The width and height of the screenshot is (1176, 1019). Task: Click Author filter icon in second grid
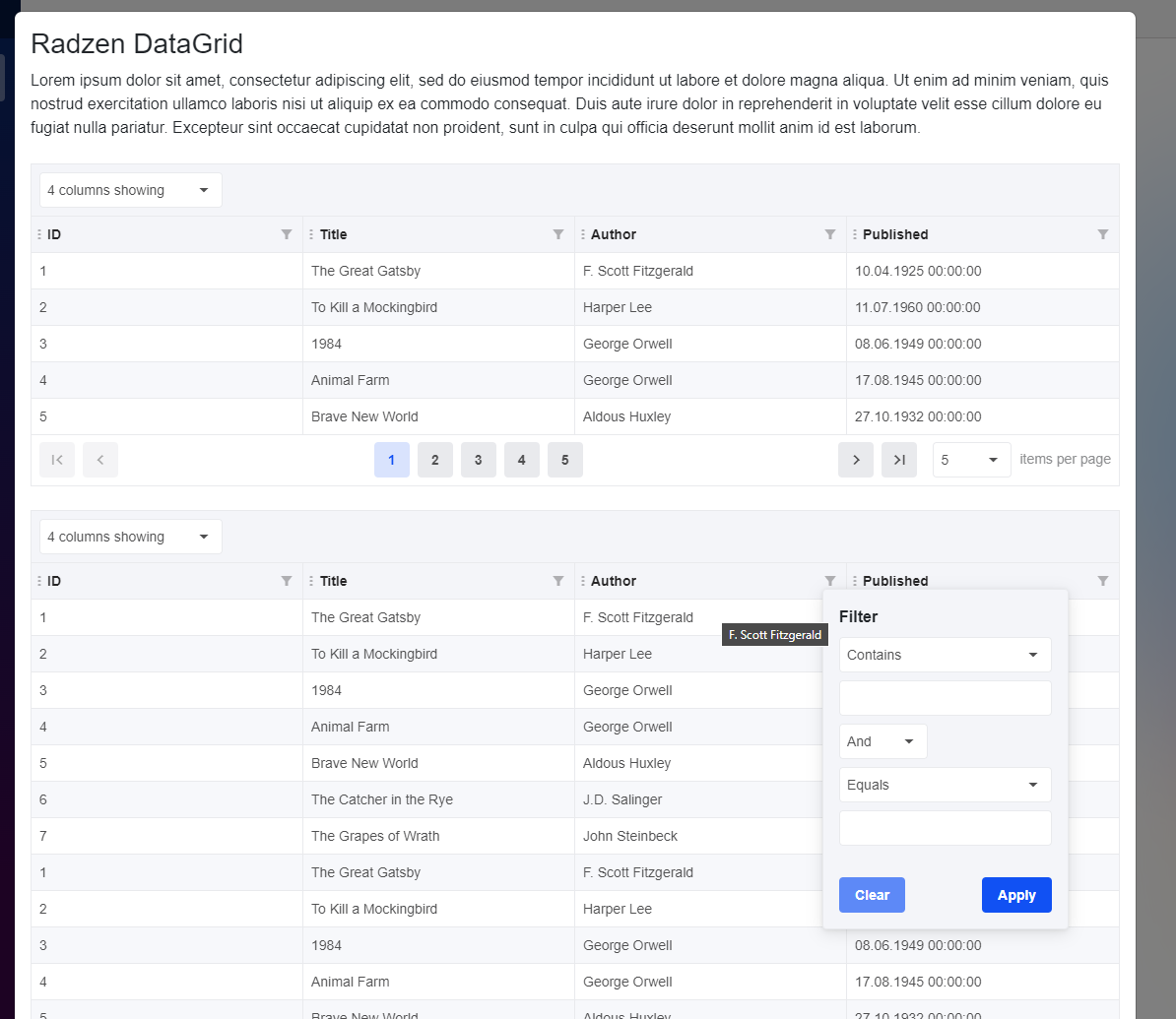click(830, 581)
